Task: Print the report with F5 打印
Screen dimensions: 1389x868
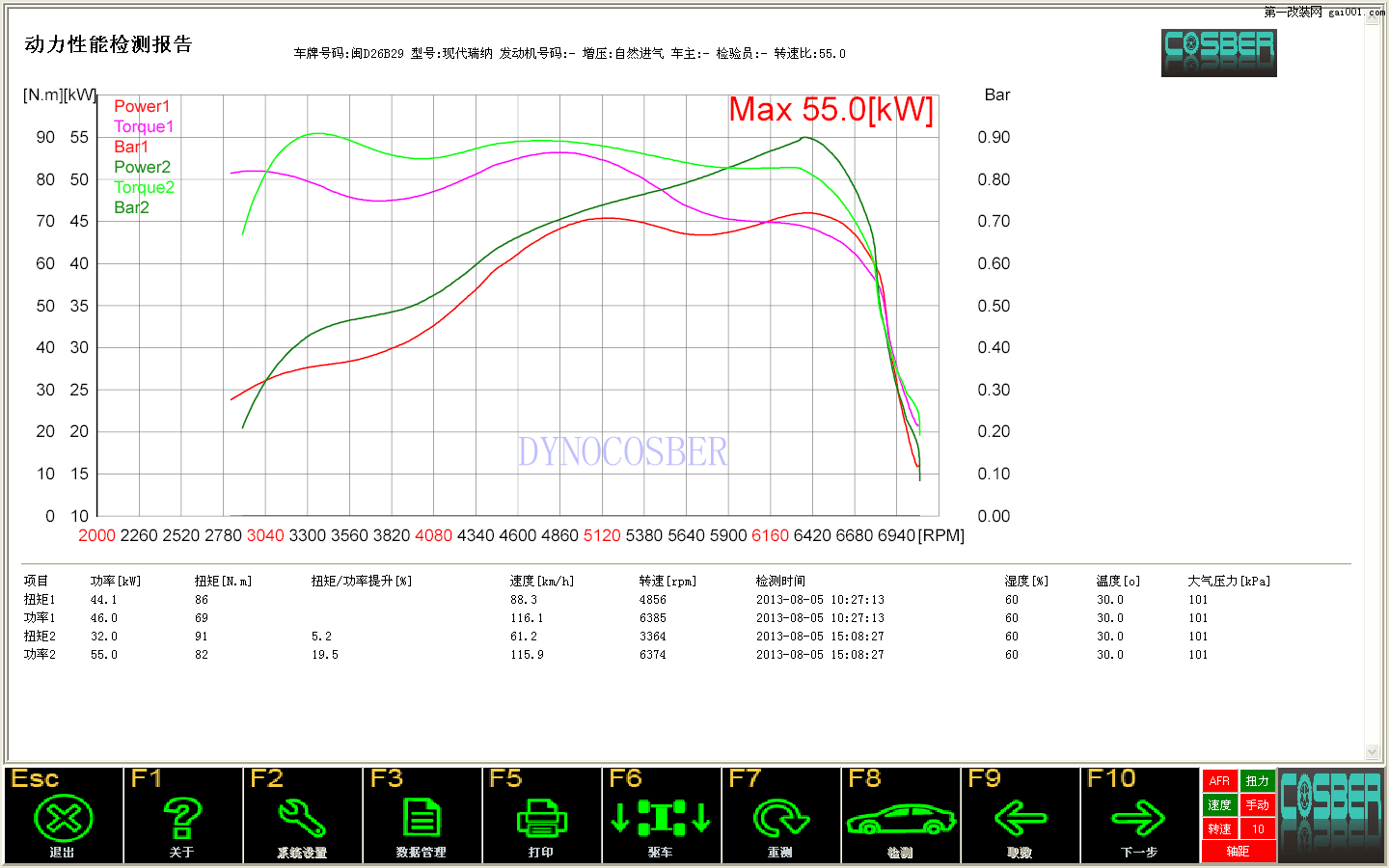Action: pos(541,815)
